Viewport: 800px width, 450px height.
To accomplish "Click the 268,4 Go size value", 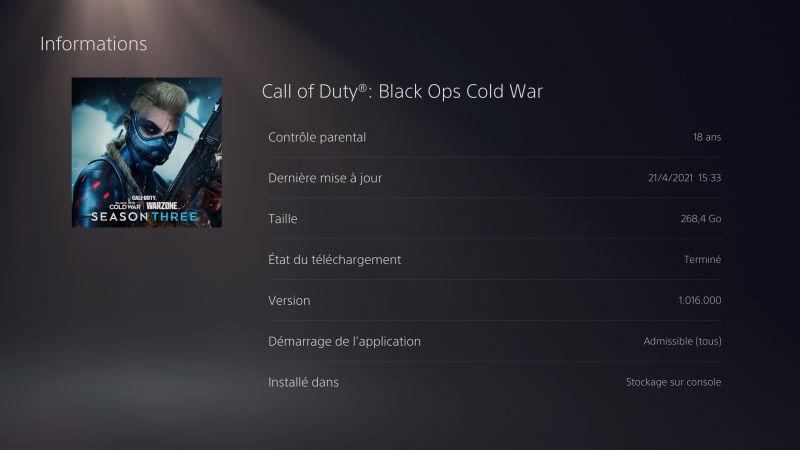I will [701, 218].
